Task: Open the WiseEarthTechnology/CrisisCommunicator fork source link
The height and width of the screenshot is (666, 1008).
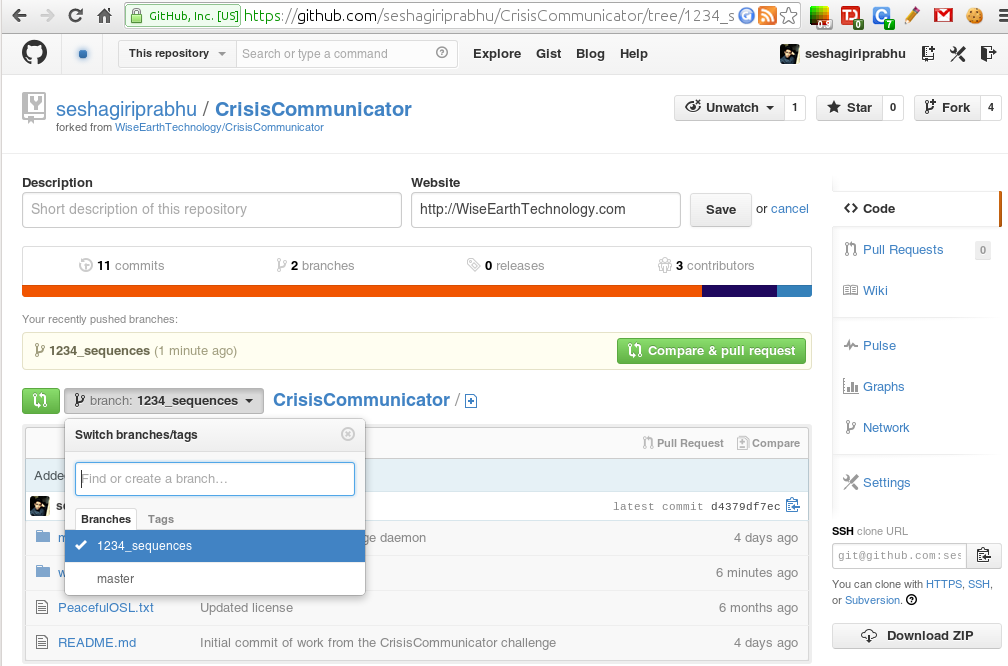Action: coord(219,127)
